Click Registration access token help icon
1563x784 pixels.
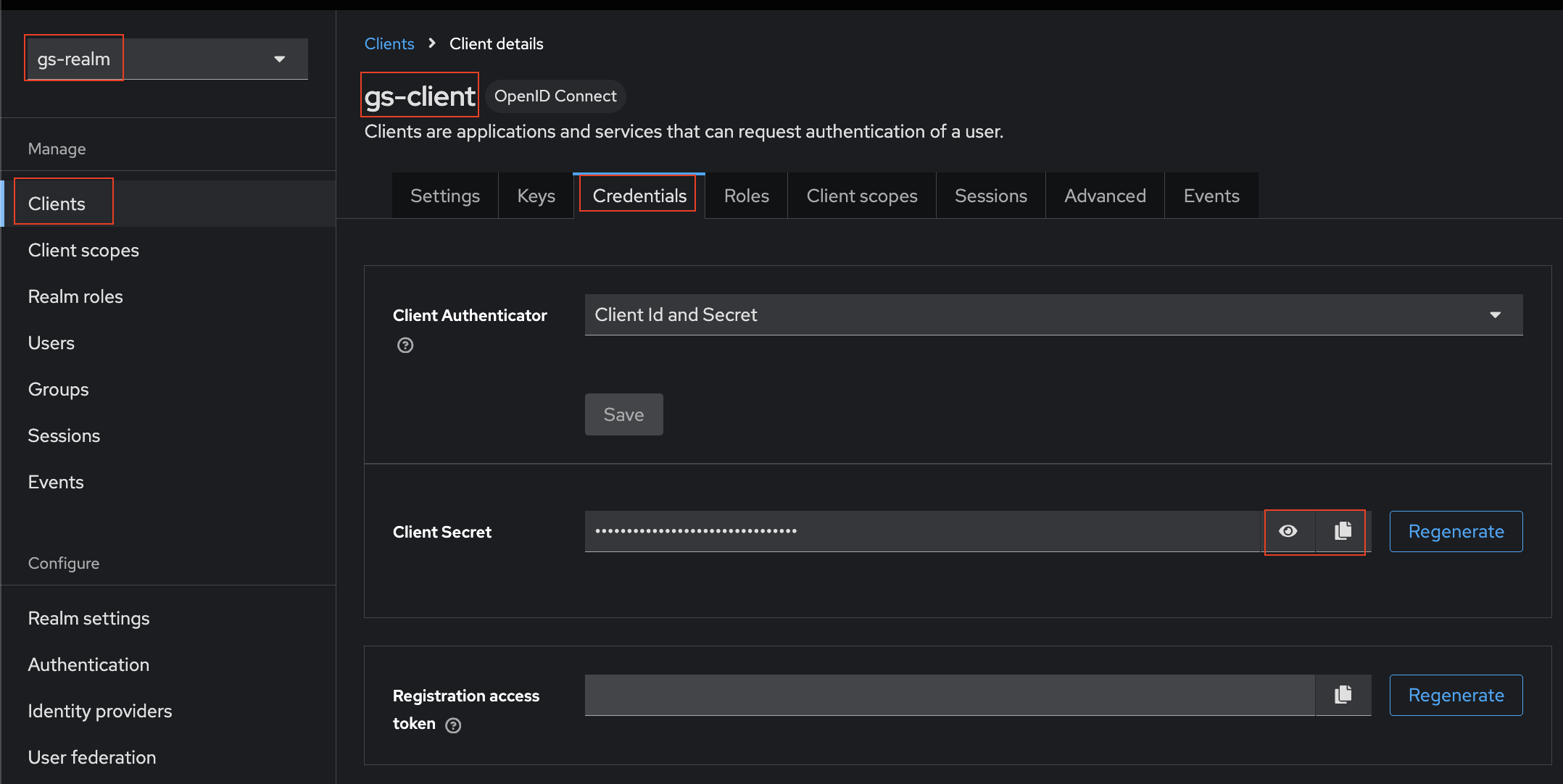(453, 725)
